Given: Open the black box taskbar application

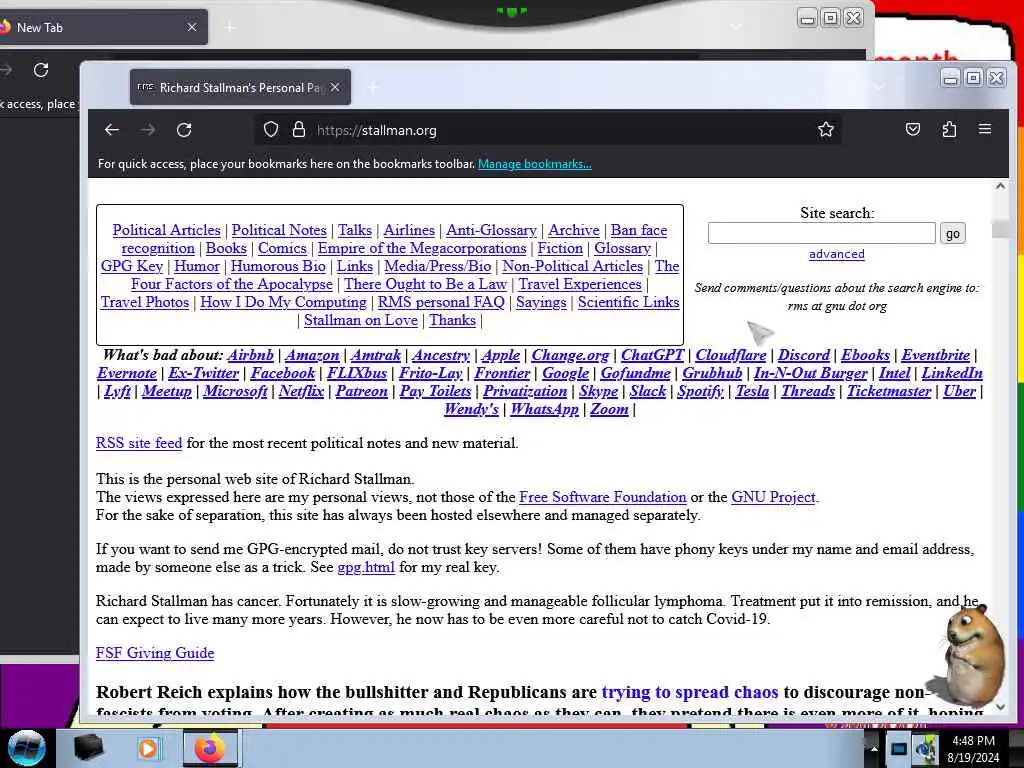Looking at the screenshot, I should 88,748.
